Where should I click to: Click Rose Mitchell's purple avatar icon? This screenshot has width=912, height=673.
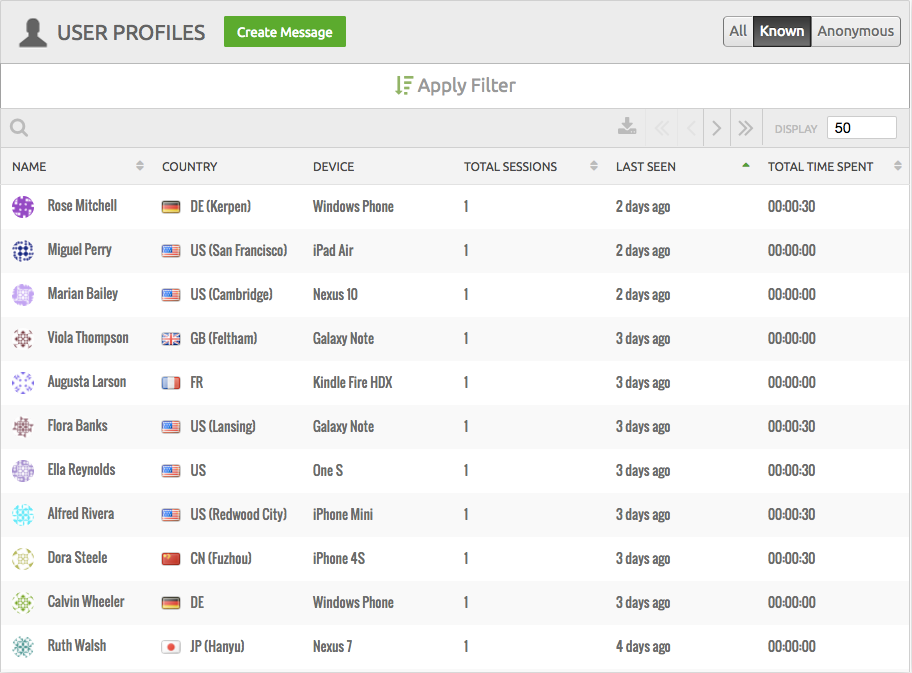click(x=23, y=206)
